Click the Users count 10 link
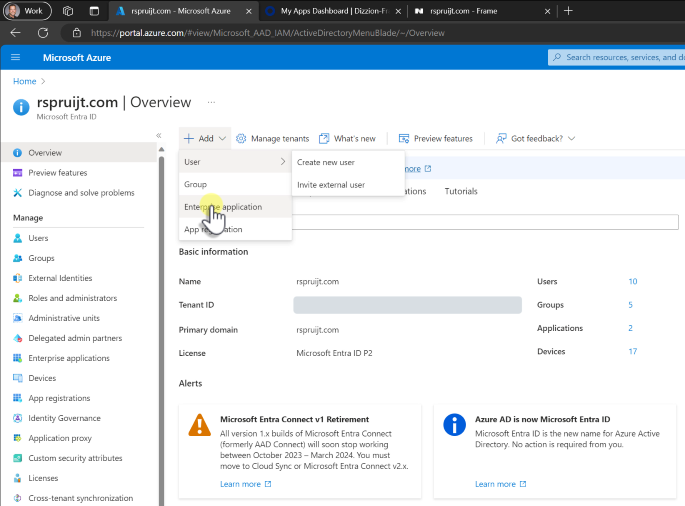 tap(632, 282)
